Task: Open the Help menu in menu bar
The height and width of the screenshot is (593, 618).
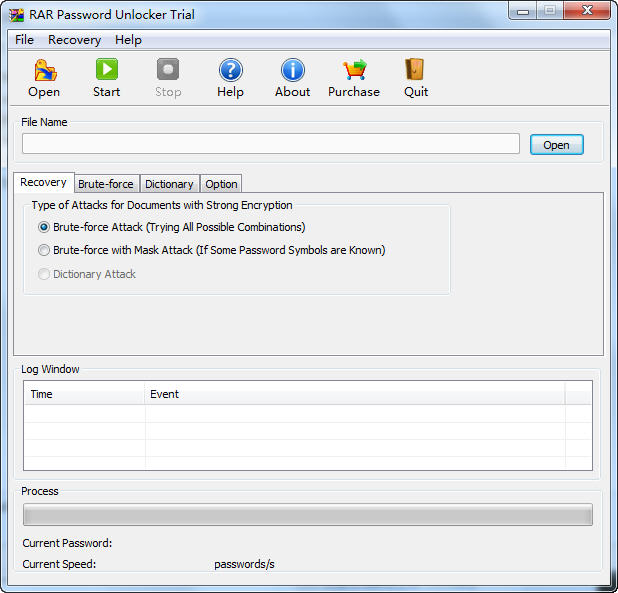Action: pyautogui.click(x=128, y=40)
